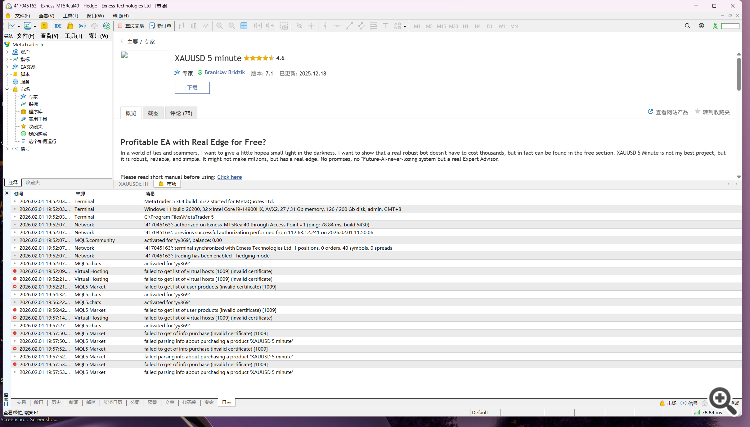Open the reviews (75) tab
This screenshot has height=427, width=750.
pyautogui.click(x=181, y=113)
